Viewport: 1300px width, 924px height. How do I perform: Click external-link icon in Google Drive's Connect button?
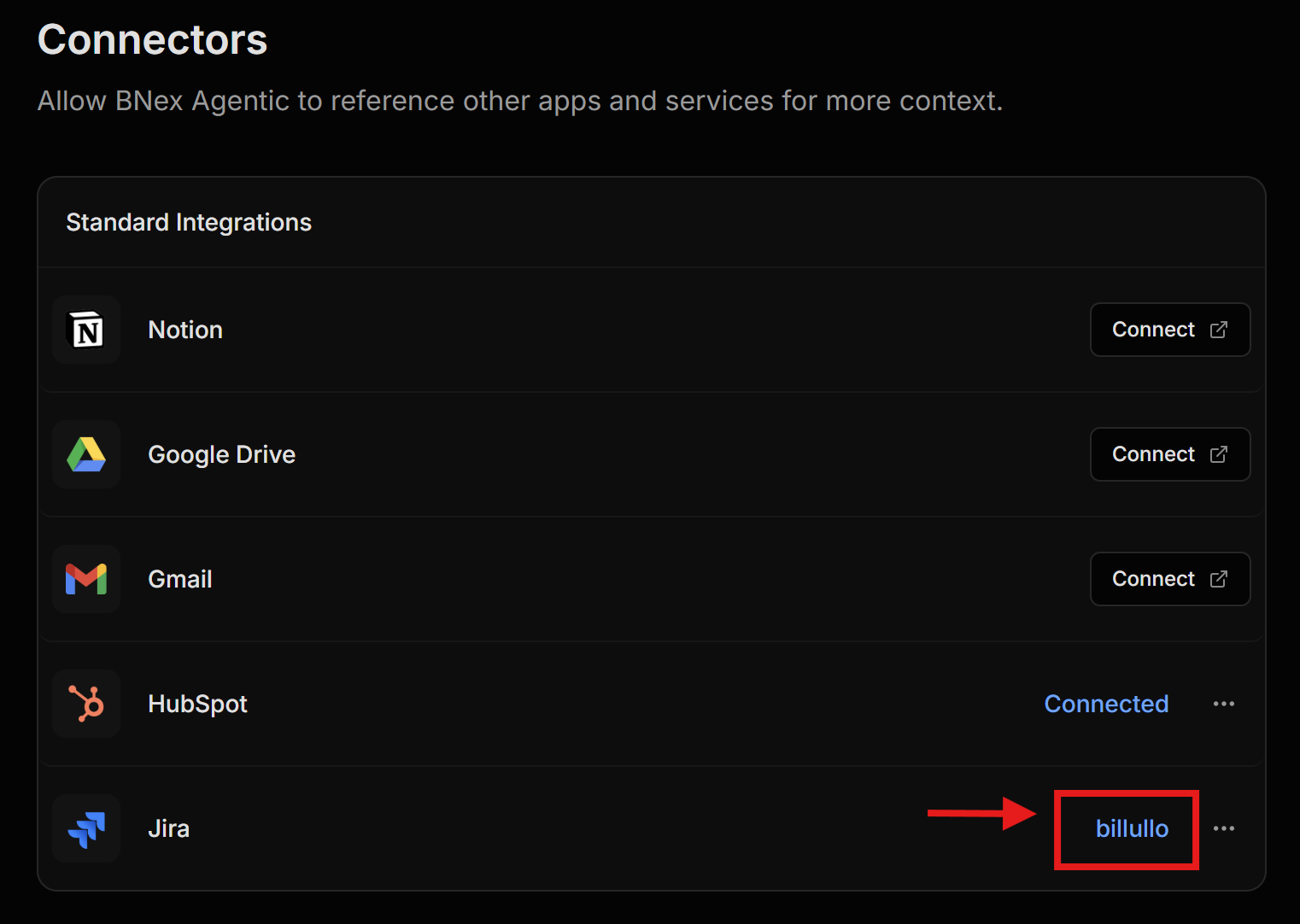click(1219, 454)
